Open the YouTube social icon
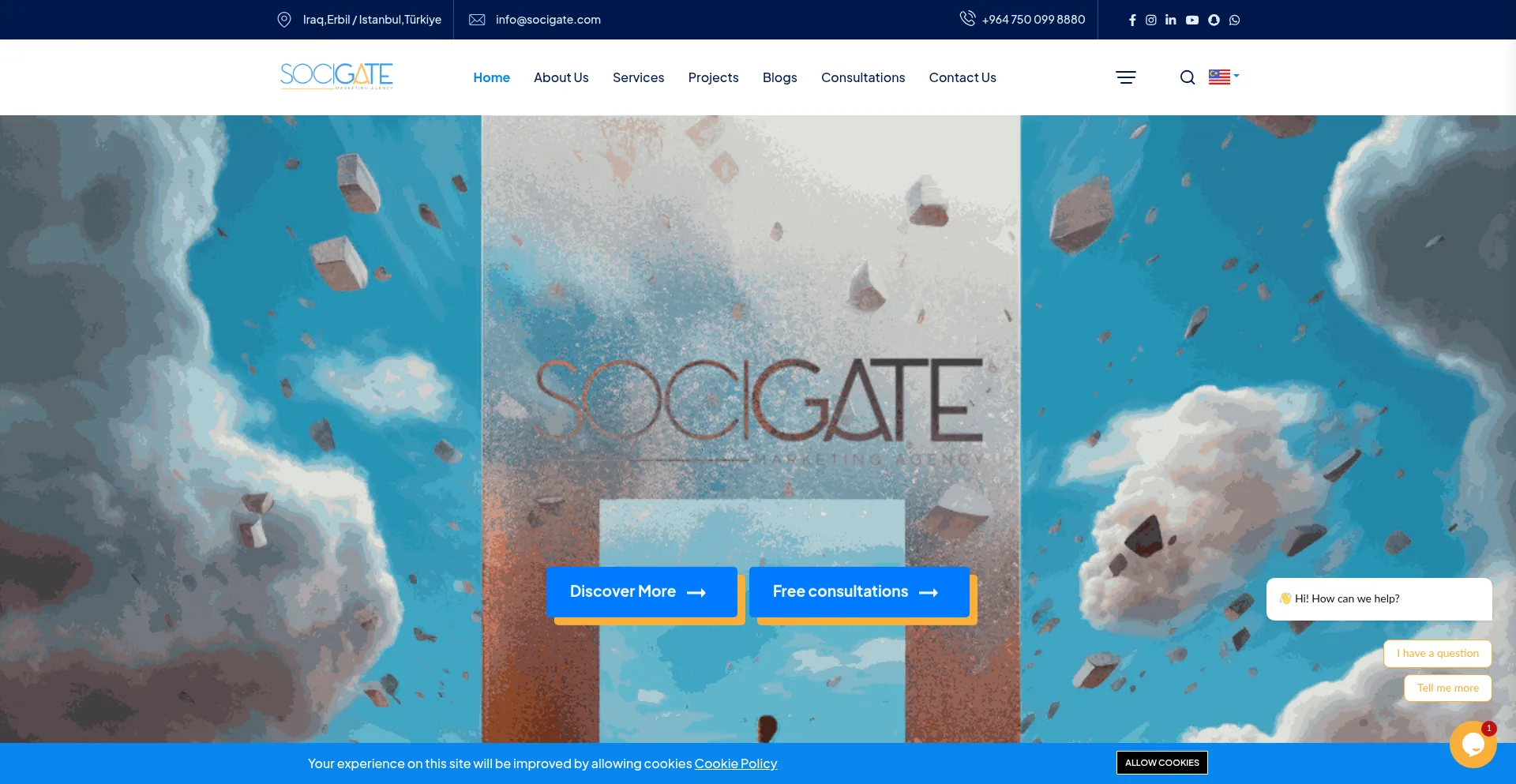Screen dimensions: 1516x784 pyautogui.click(x=1192, y=20)
